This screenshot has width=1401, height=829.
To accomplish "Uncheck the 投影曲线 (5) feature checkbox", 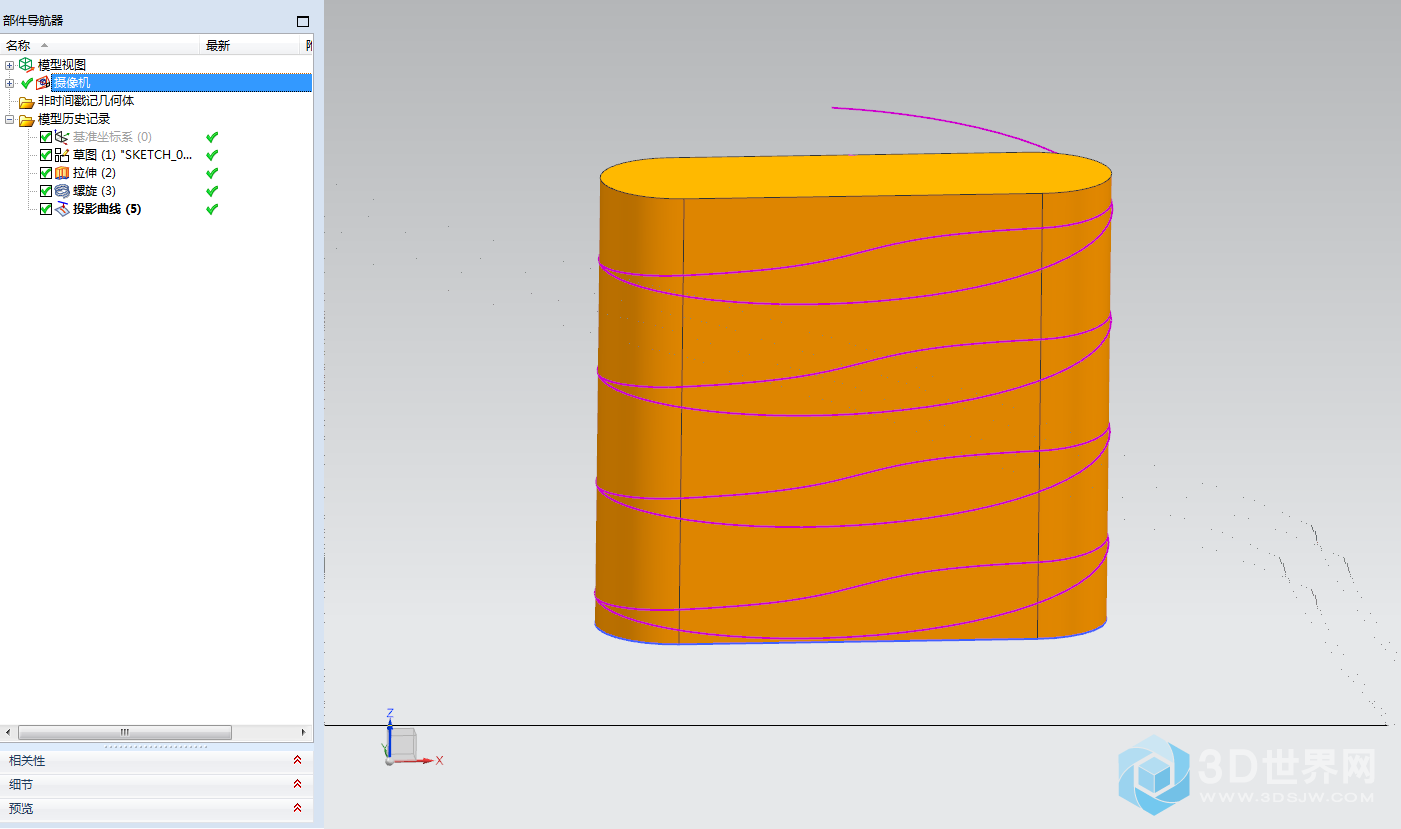I will tap(46, 209).
